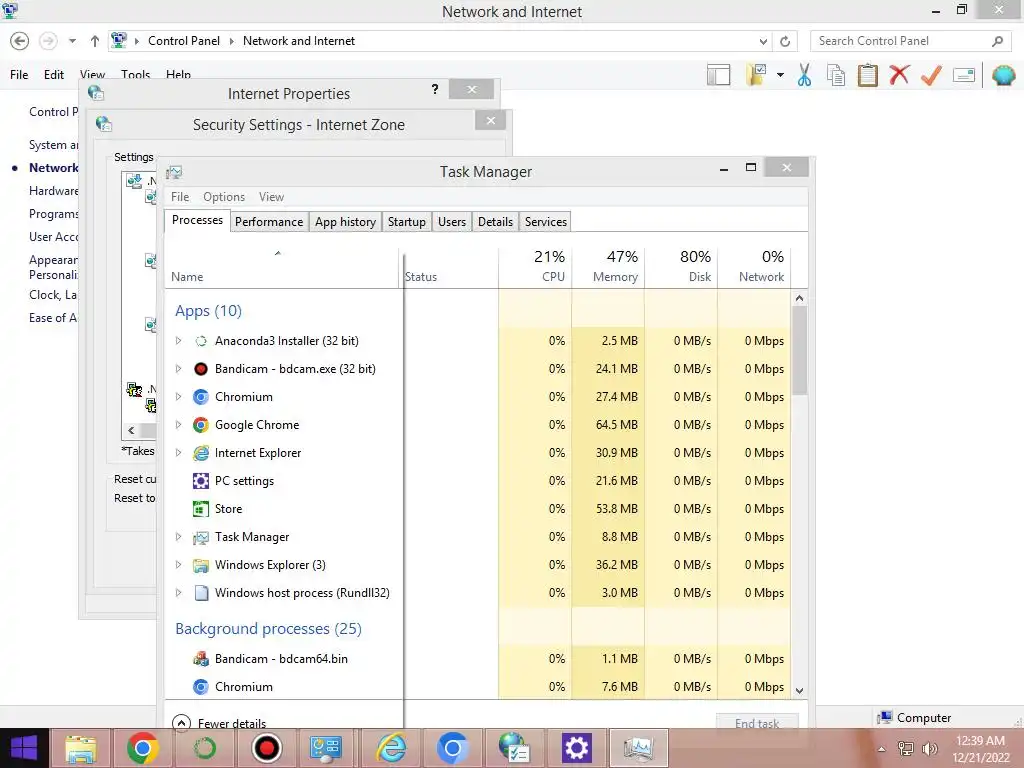Click the Copy icon in Control Panel toolbar

[x=836, y=75]
